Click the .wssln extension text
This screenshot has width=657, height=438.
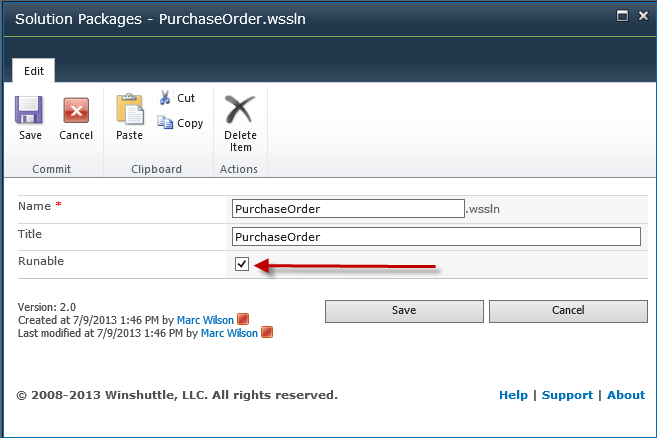point(483,209)
